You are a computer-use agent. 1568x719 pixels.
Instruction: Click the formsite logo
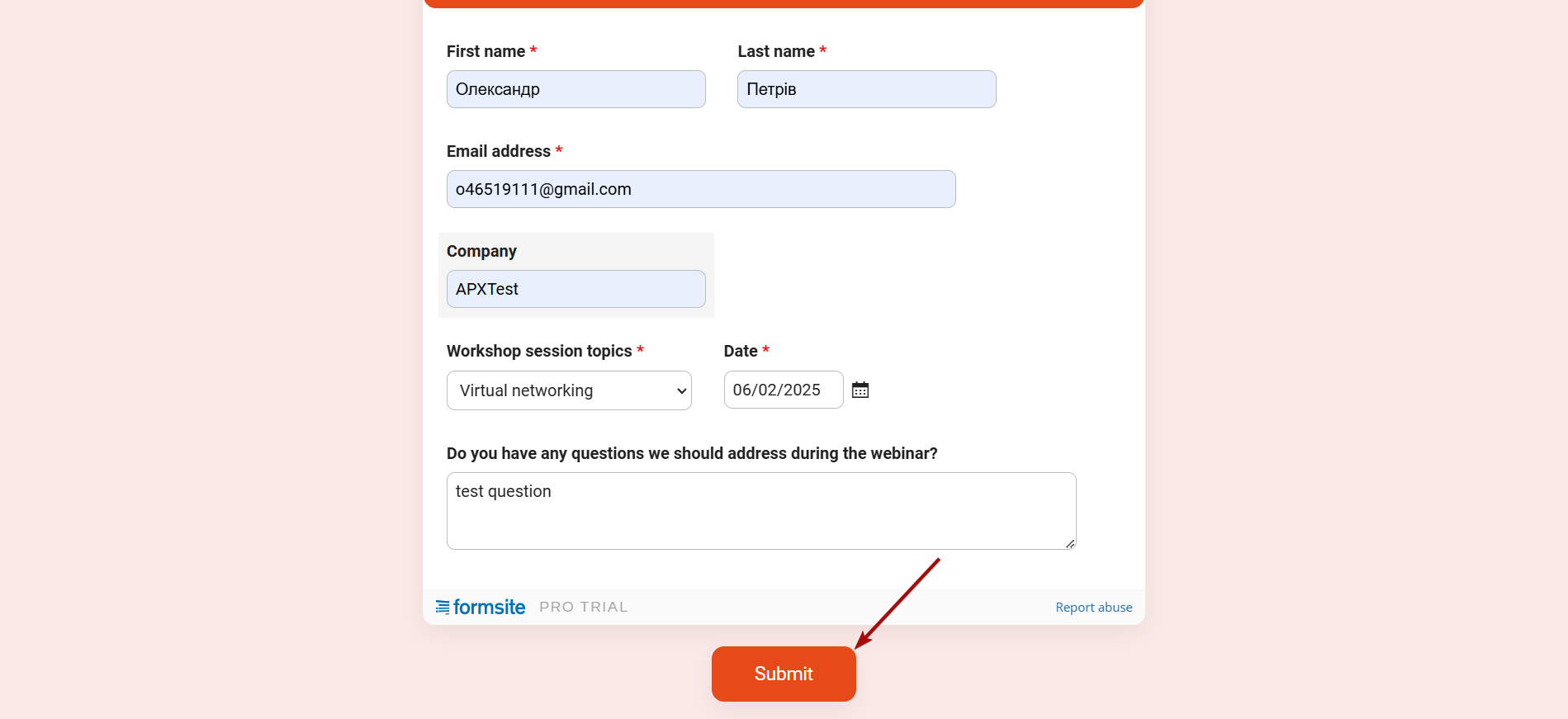pos(481,607)
